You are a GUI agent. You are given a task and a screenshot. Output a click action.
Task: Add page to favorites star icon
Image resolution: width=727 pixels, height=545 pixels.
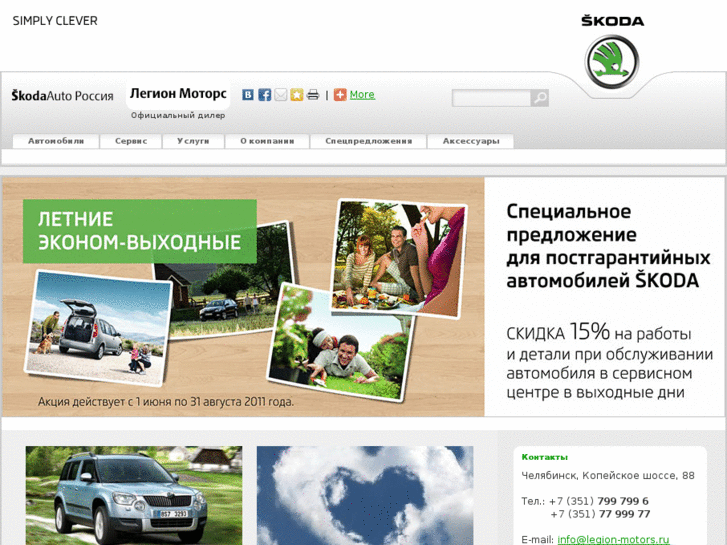coord(297,95)
